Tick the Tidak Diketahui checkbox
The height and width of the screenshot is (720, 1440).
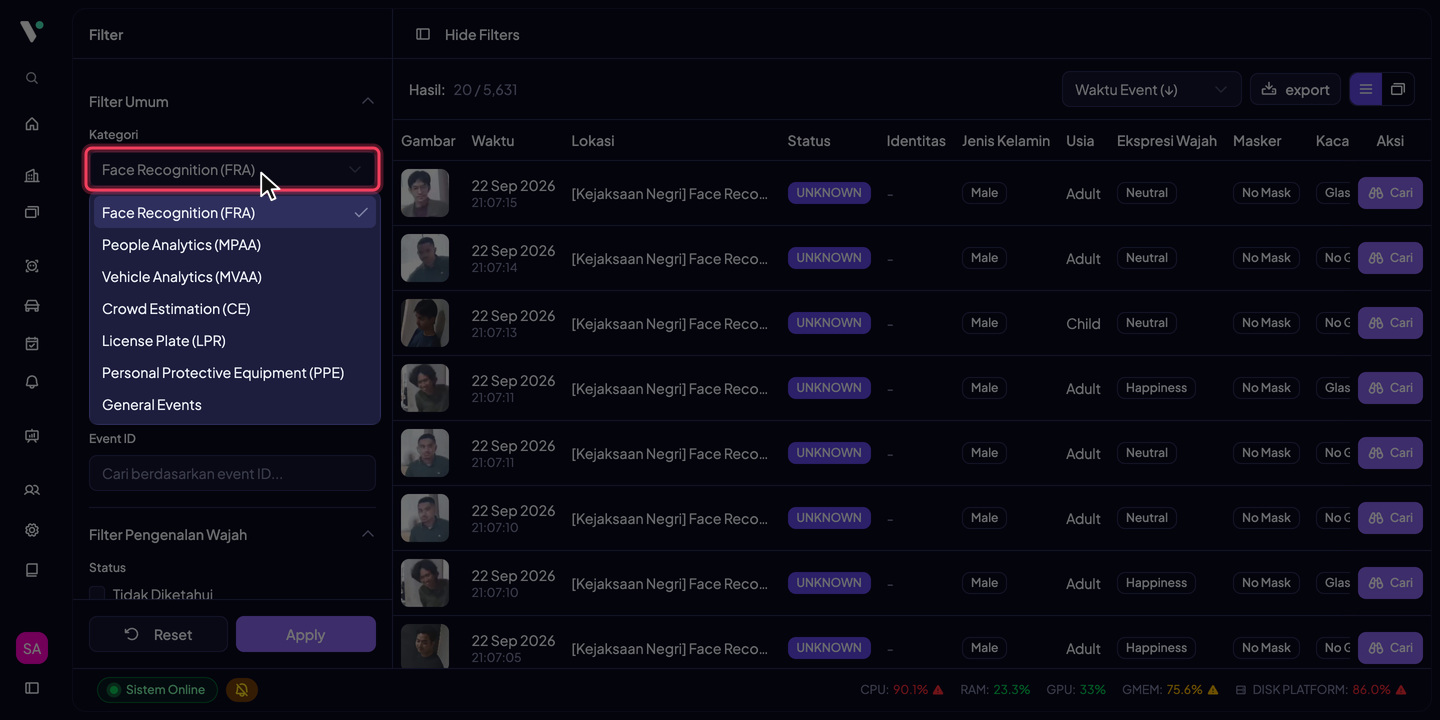(97, 595)
